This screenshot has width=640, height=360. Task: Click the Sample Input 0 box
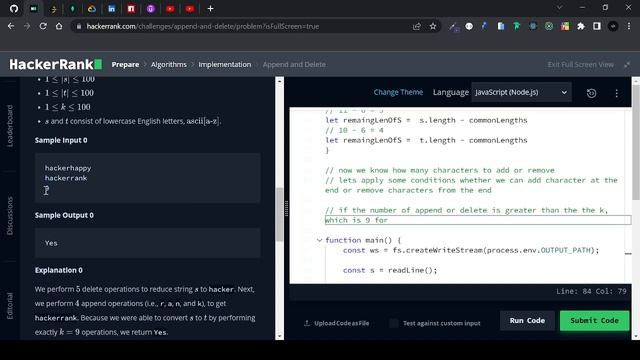tap(147, 178)
